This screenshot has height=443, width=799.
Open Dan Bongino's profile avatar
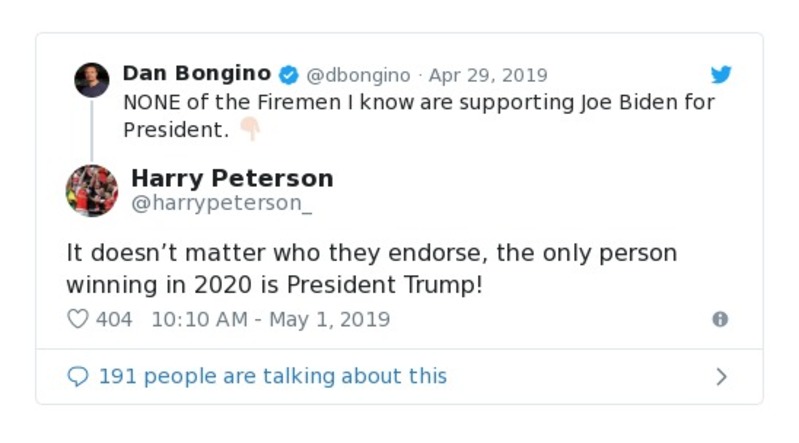92,80
